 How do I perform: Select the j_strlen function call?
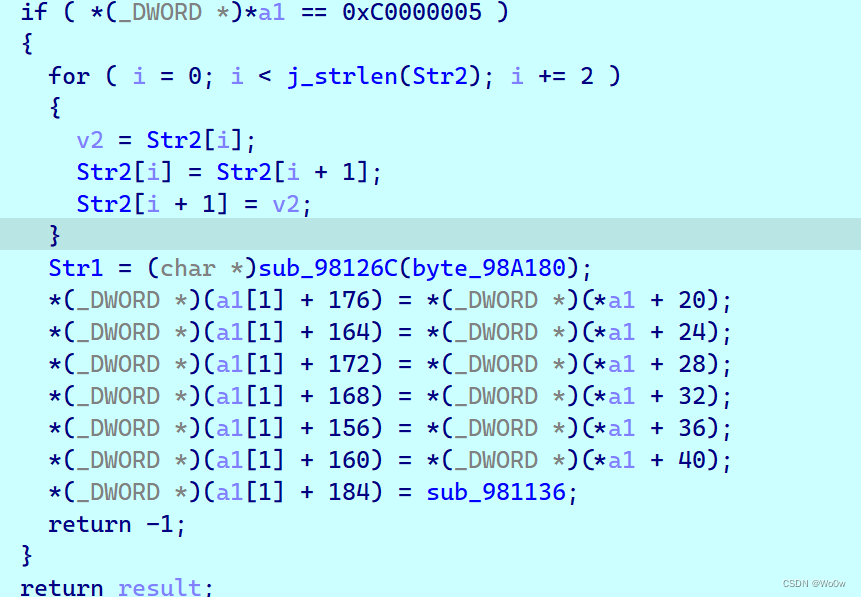pos(342,76)
